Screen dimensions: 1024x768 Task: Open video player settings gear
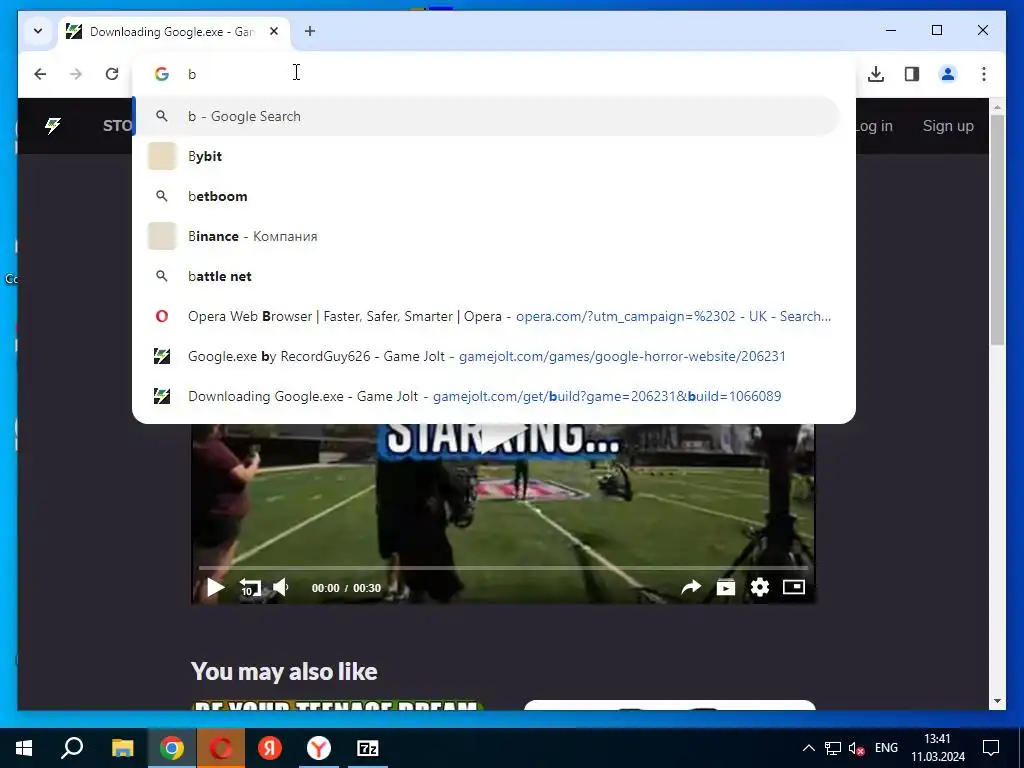point(760,588)
